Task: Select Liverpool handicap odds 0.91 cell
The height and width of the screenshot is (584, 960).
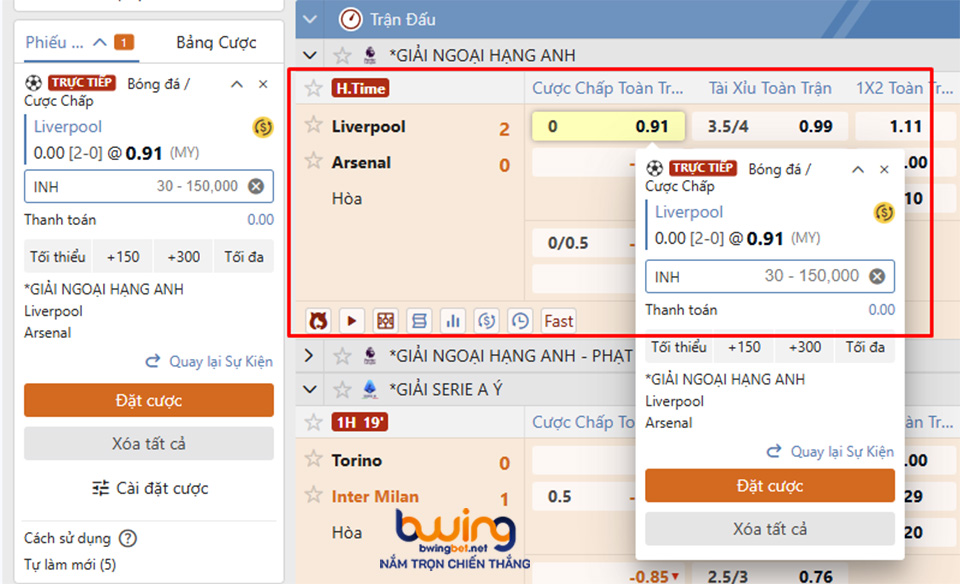Action: tap(608, 127)
